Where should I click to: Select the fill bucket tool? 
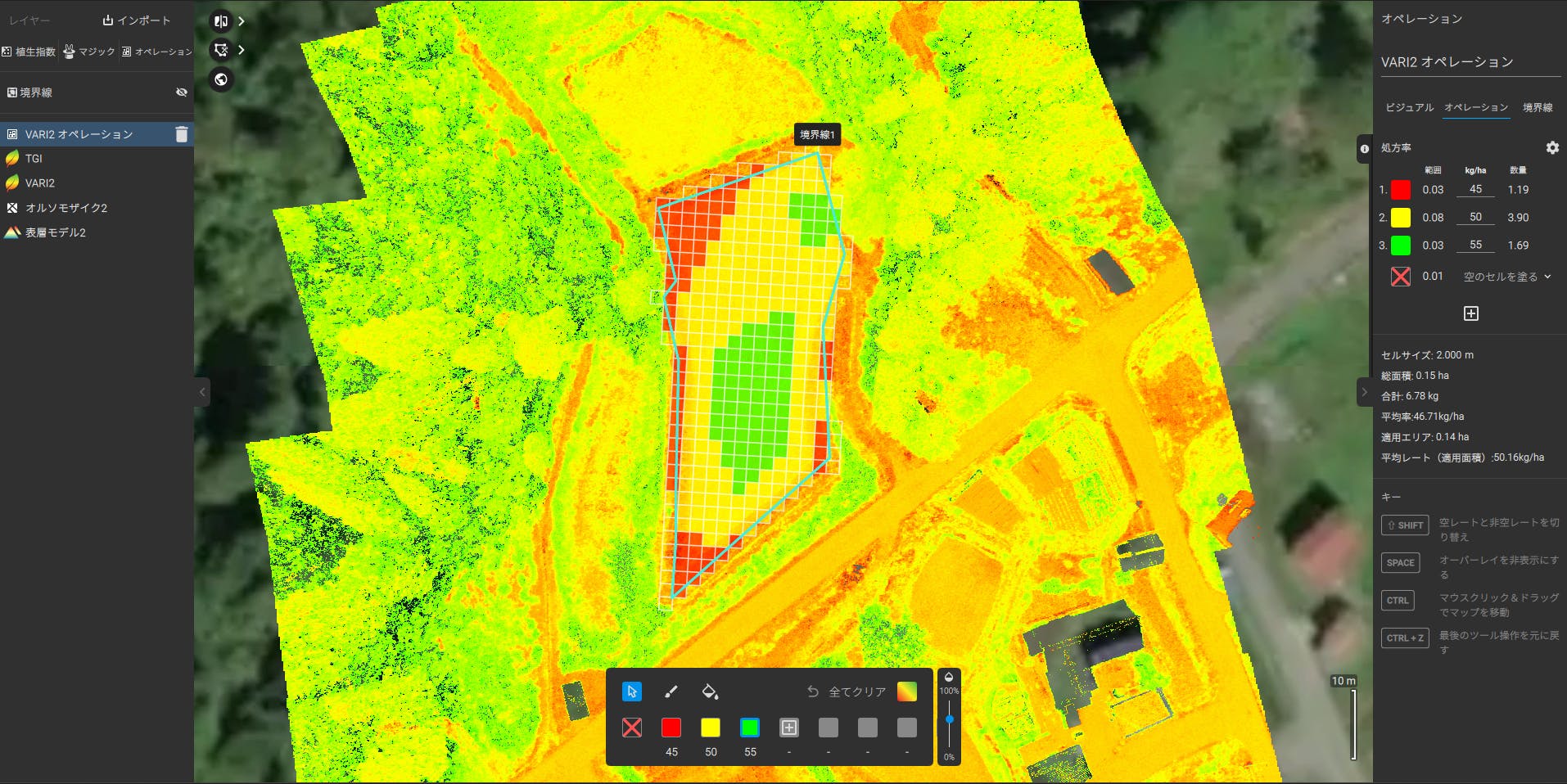point(710,692)
